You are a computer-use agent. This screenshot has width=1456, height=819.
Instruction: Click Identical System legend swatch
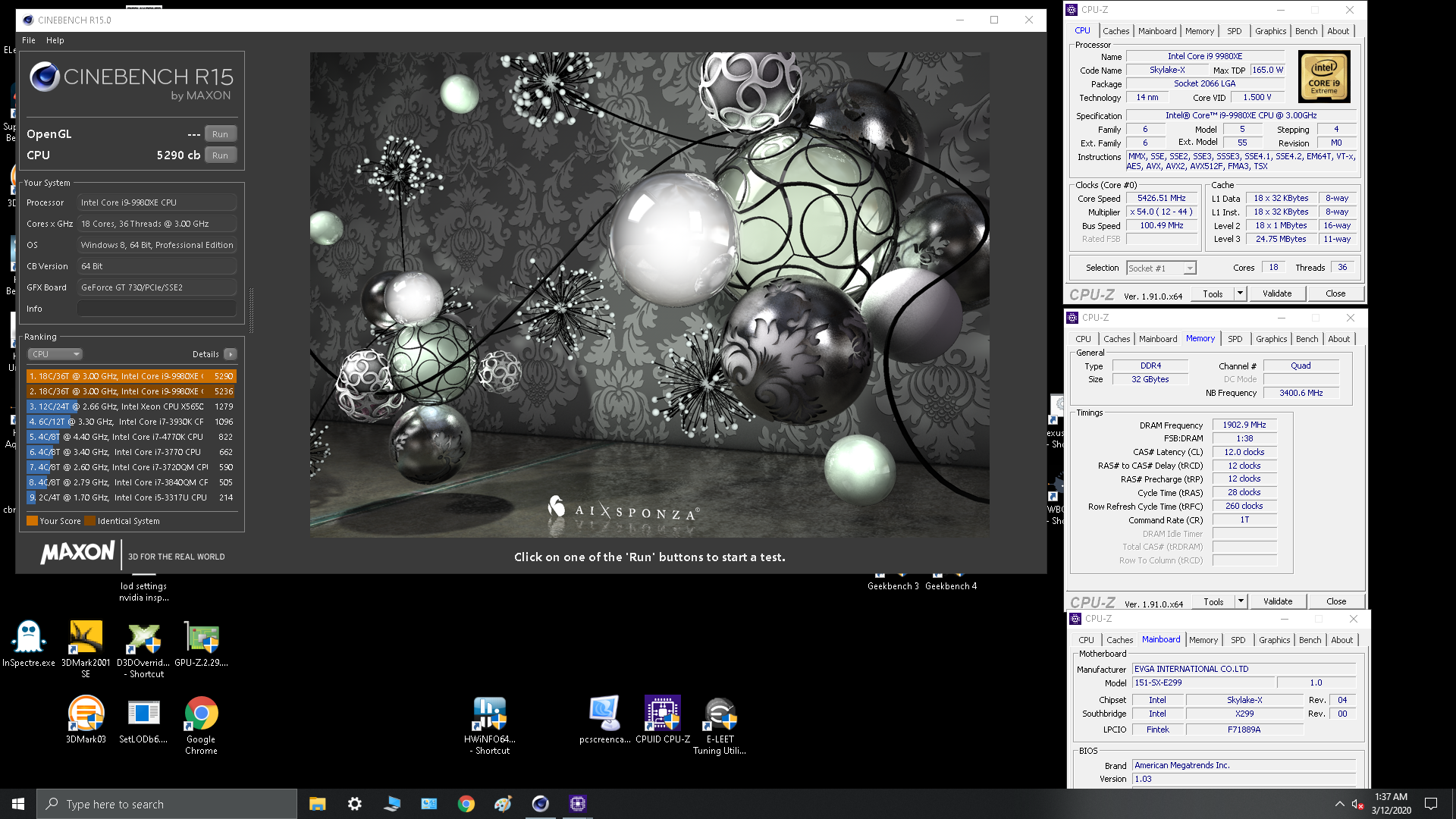click(90, 521)
